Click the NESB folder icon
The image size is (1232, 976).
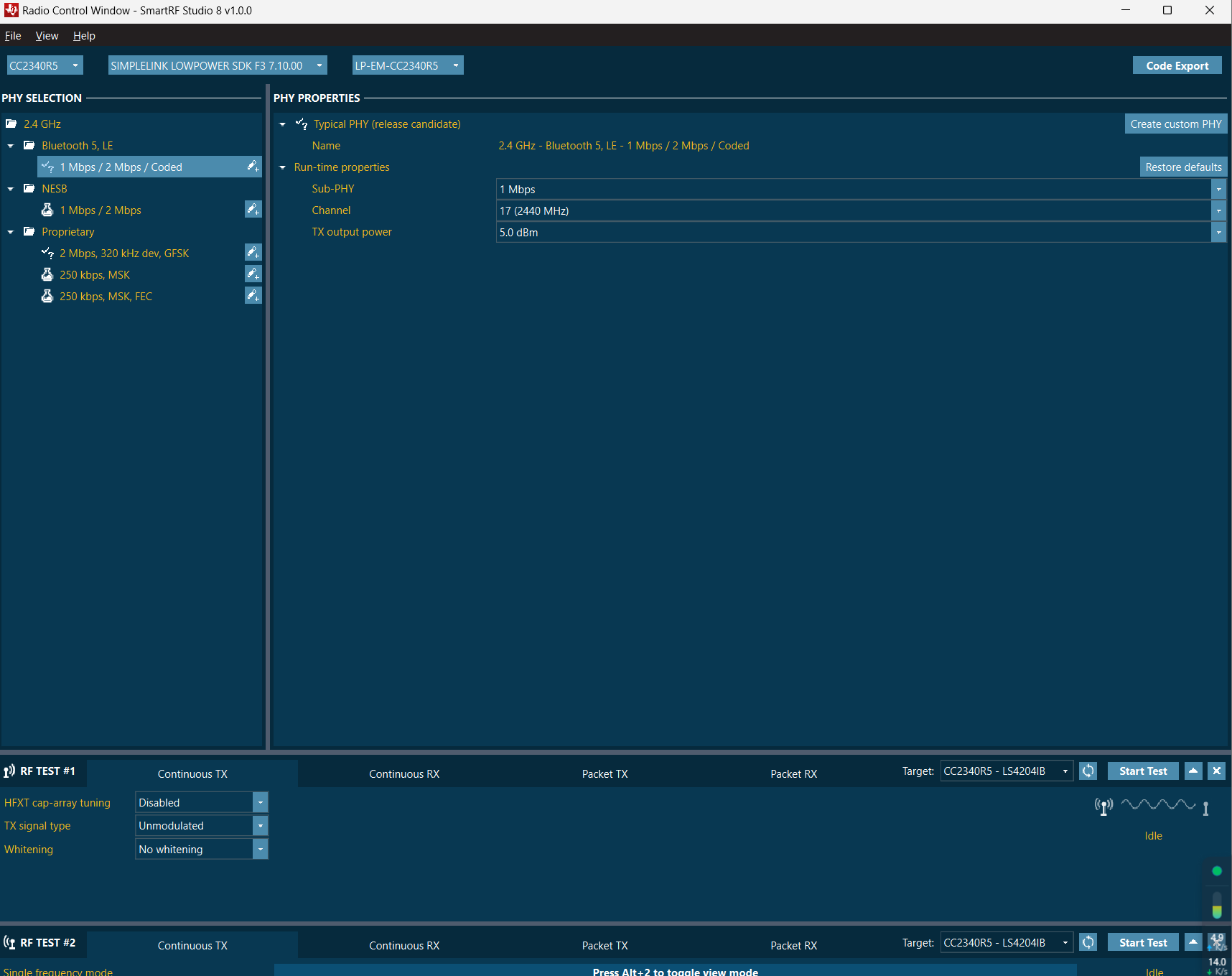pos(29,188)
